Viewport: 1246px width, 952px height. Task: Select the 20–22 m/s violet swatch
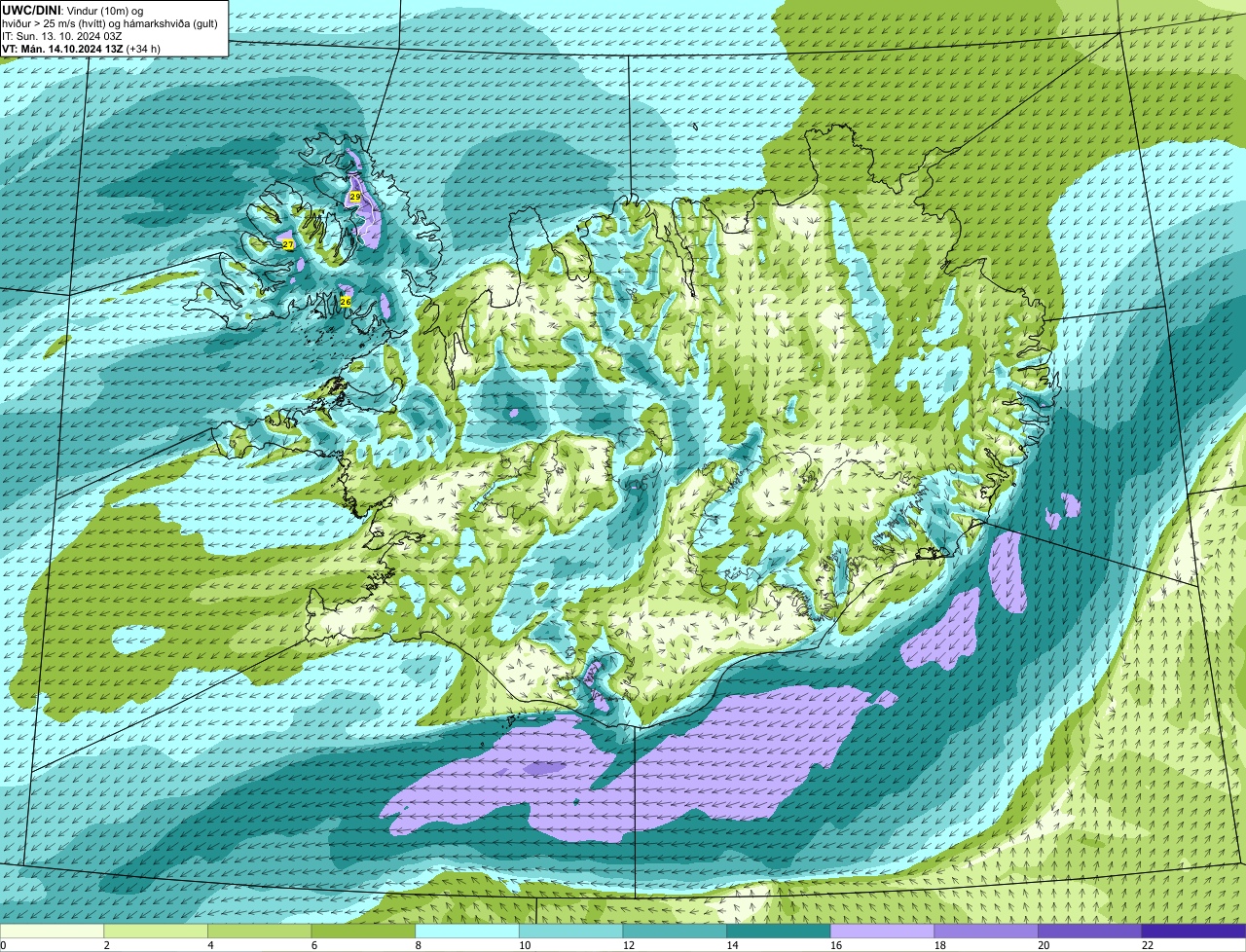point(1088,932)
